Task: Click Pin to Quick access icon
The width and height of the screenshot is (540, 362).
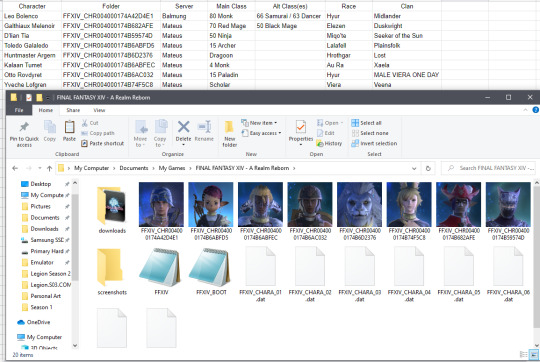Action: [x=24, y=127]
